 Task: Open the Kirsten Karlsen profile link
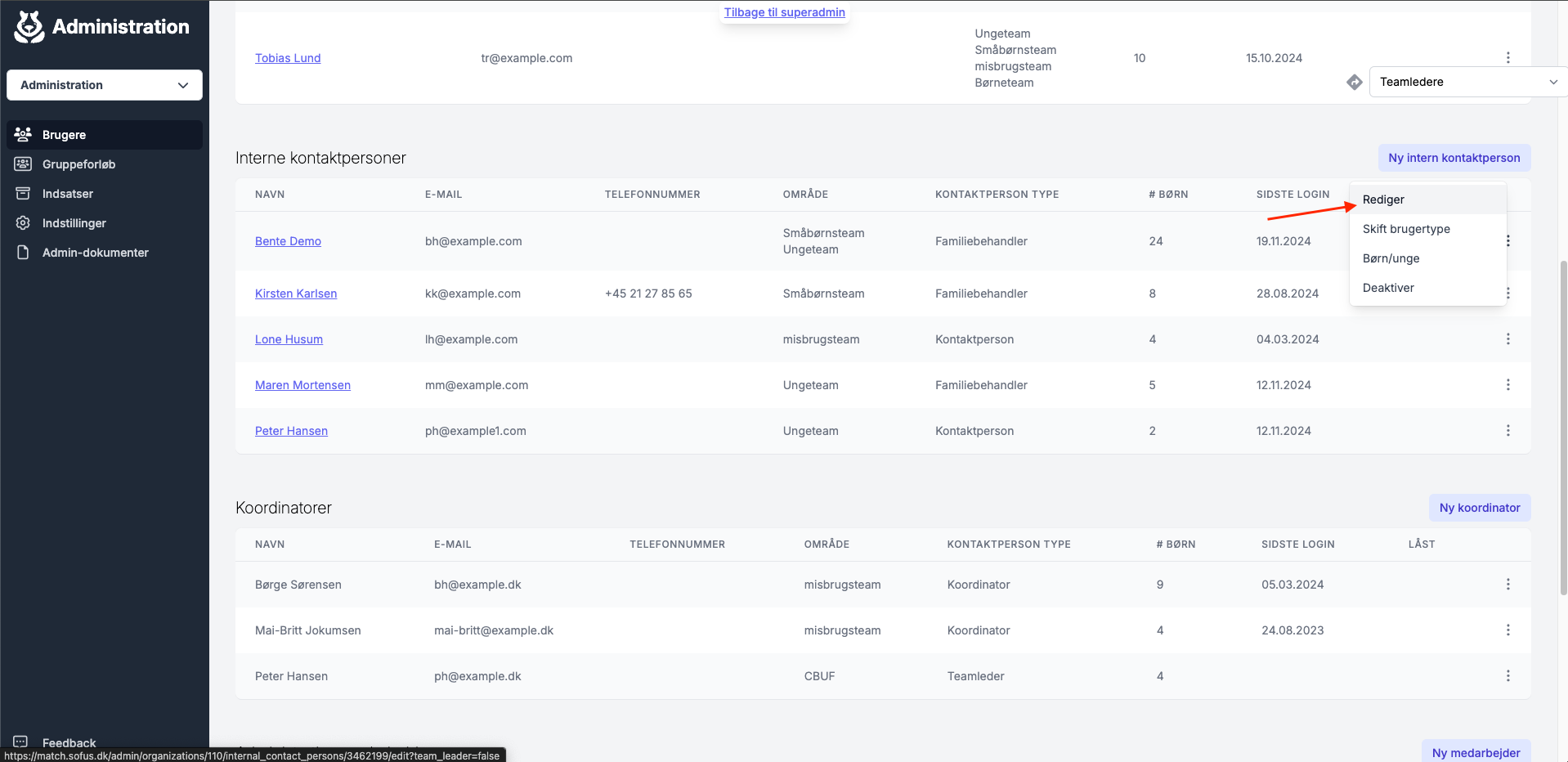(x=296, y=294)
